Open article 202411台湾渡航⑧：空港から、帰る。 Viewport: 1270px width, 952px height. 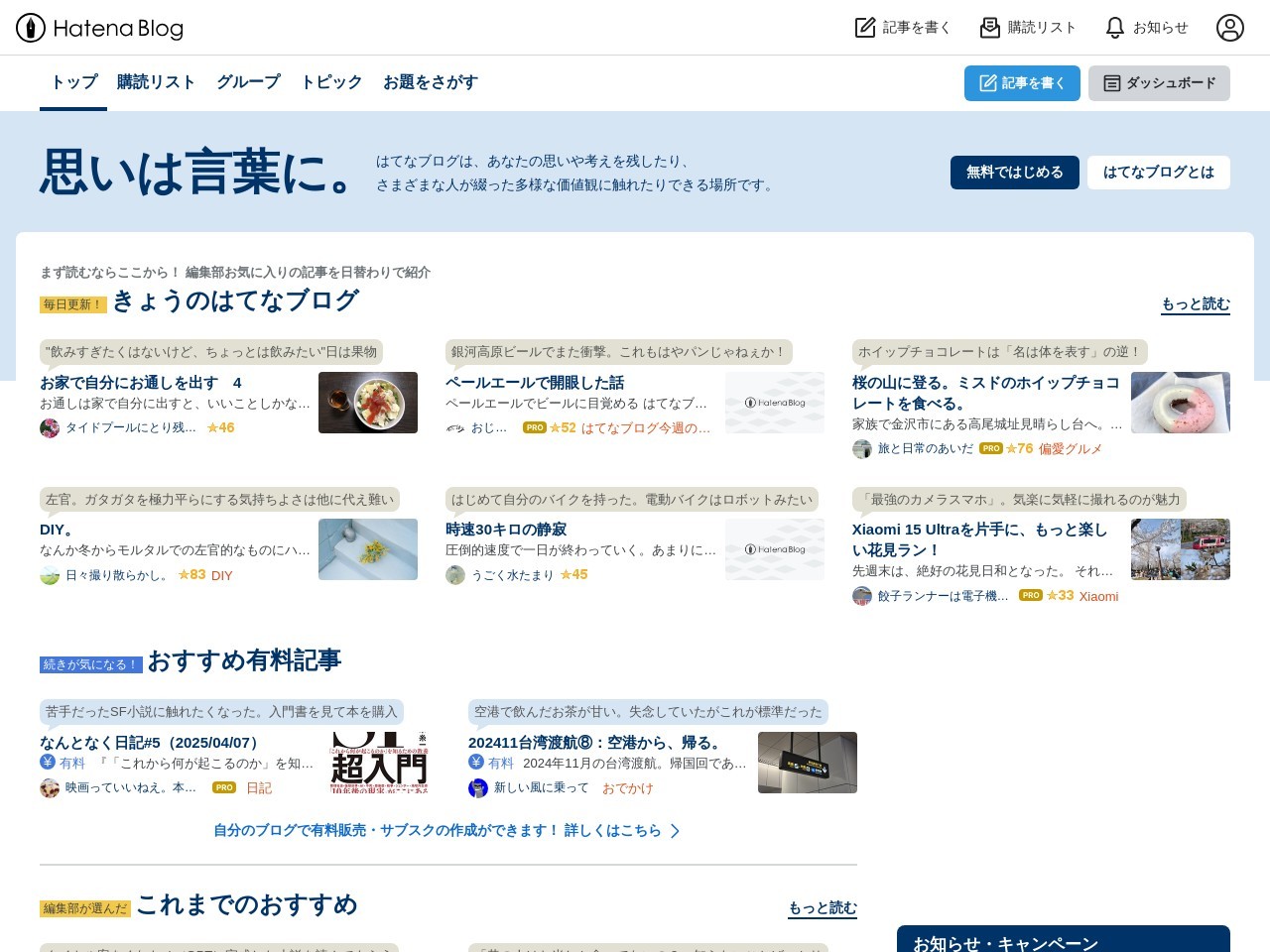point(598,743)
